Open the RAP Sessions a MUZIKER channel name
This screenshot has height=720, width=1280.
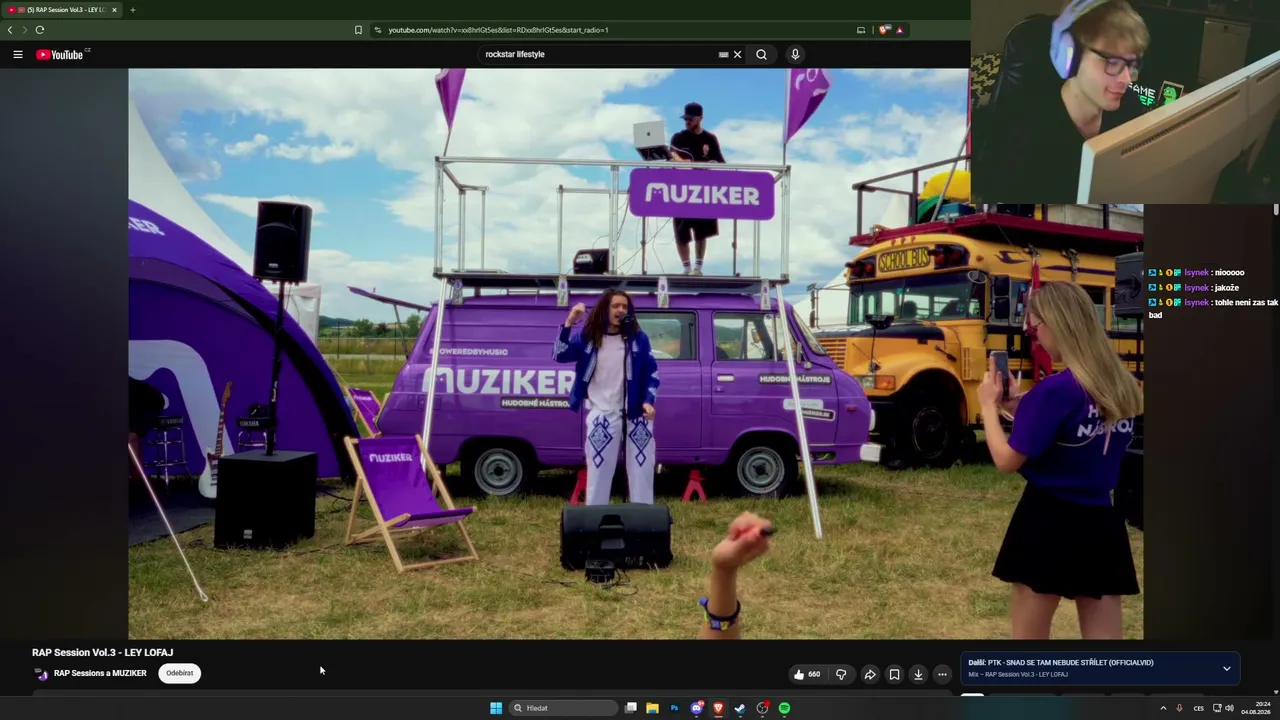pos(100,673)
